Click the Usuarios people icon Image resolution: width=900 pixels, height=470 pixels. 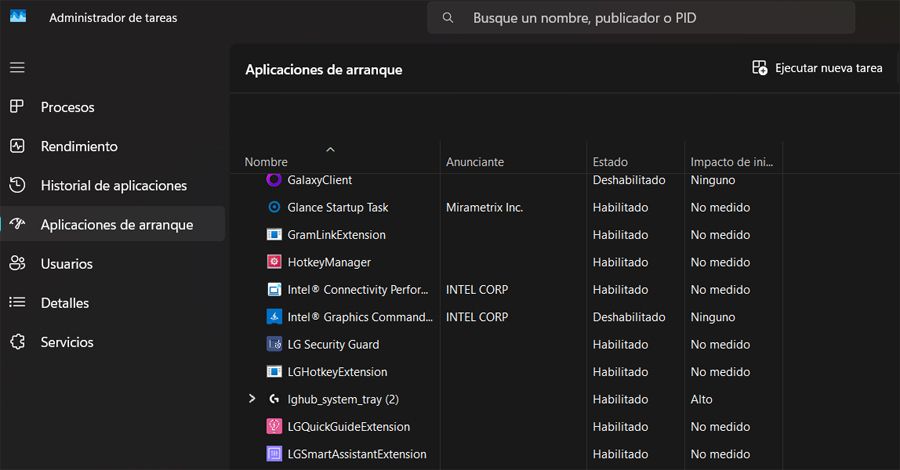[x=17, y=263]
